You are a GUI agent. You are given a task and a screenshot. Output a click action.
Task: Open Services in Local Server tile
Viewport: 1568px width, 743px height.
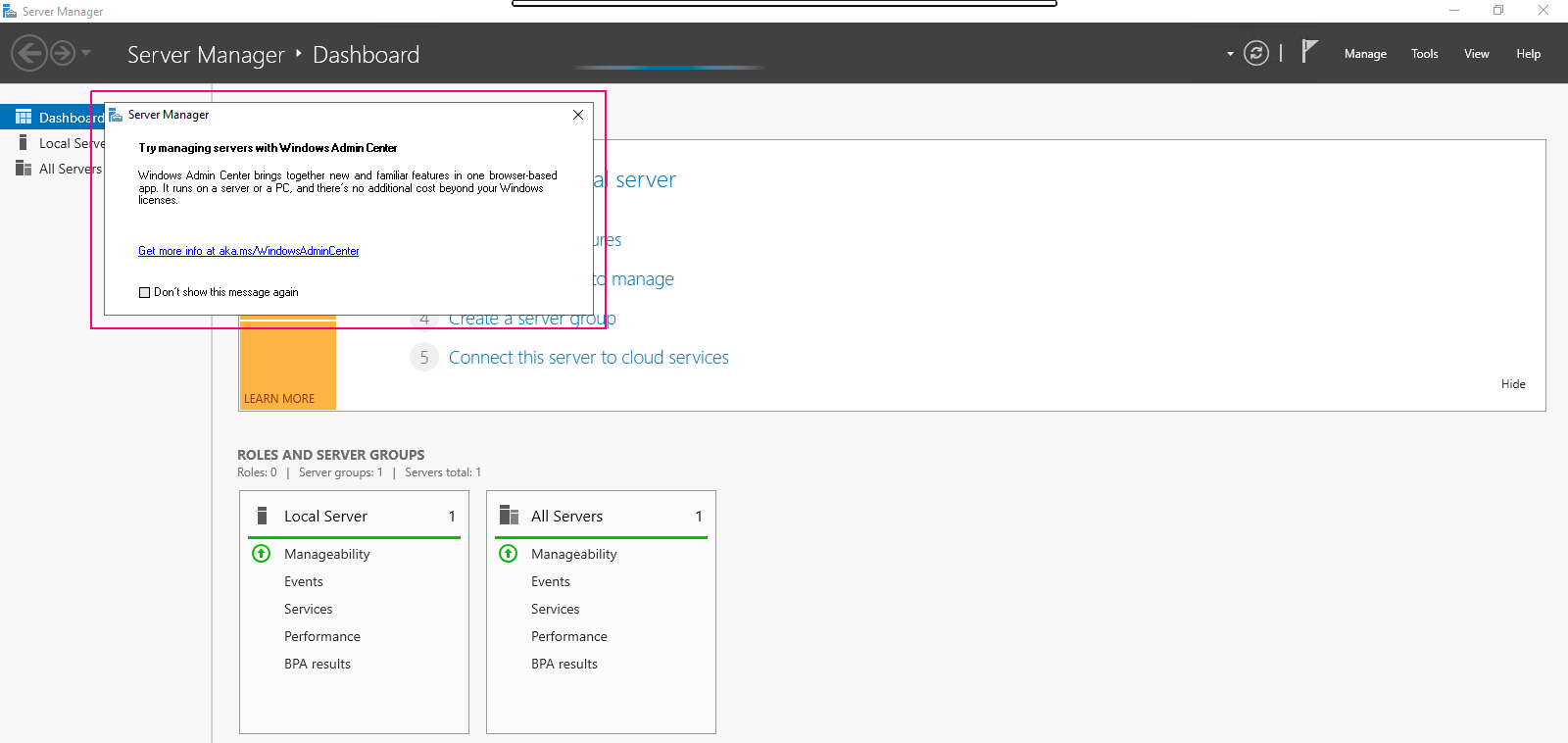[309, 609]
